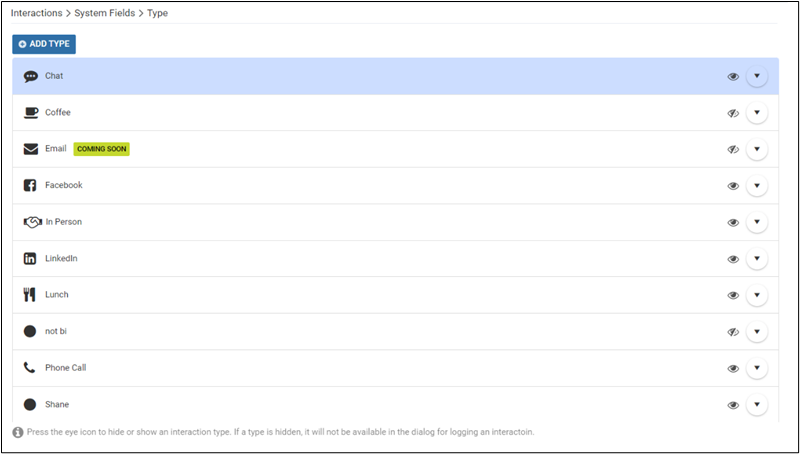
Task: Select the not bi type label
Action: point(56,331)
